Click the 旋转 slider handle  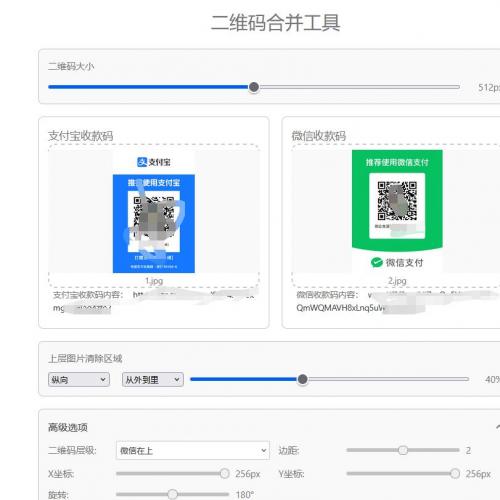(172, 494)
